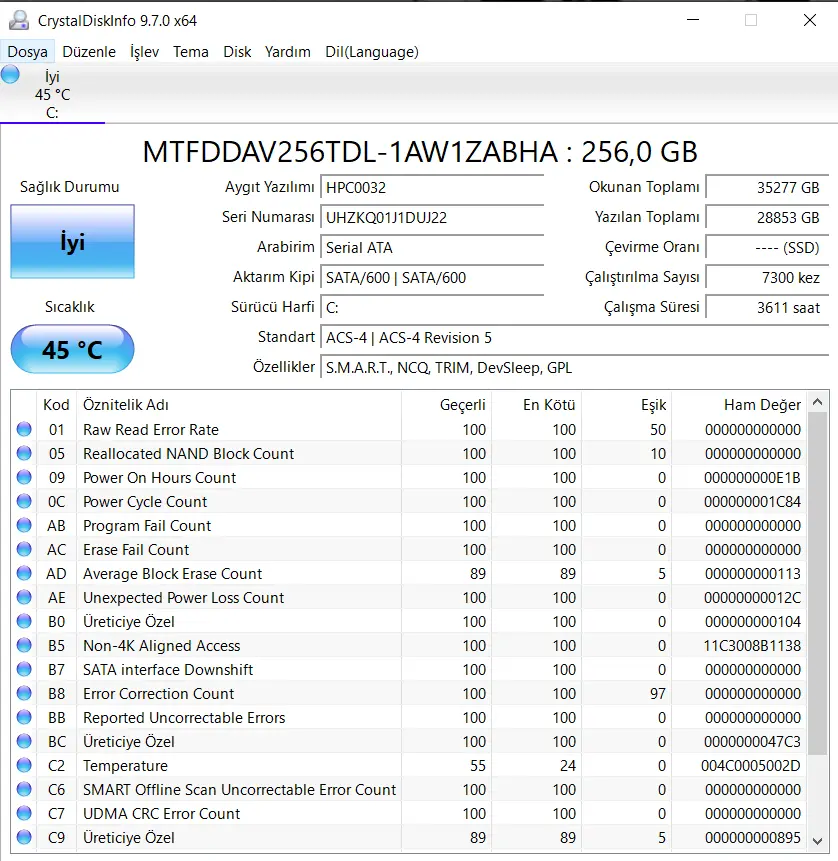Click status orb for Program Fail Count
This screenshot has width=838, height=861.
(x=24, y=525)
